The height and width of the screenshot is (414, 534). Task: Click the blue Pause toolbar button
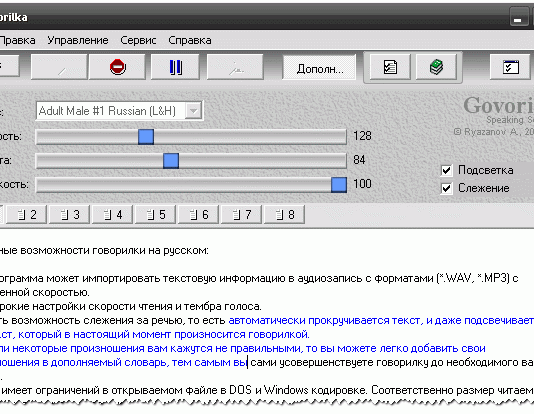click(175, 67)
